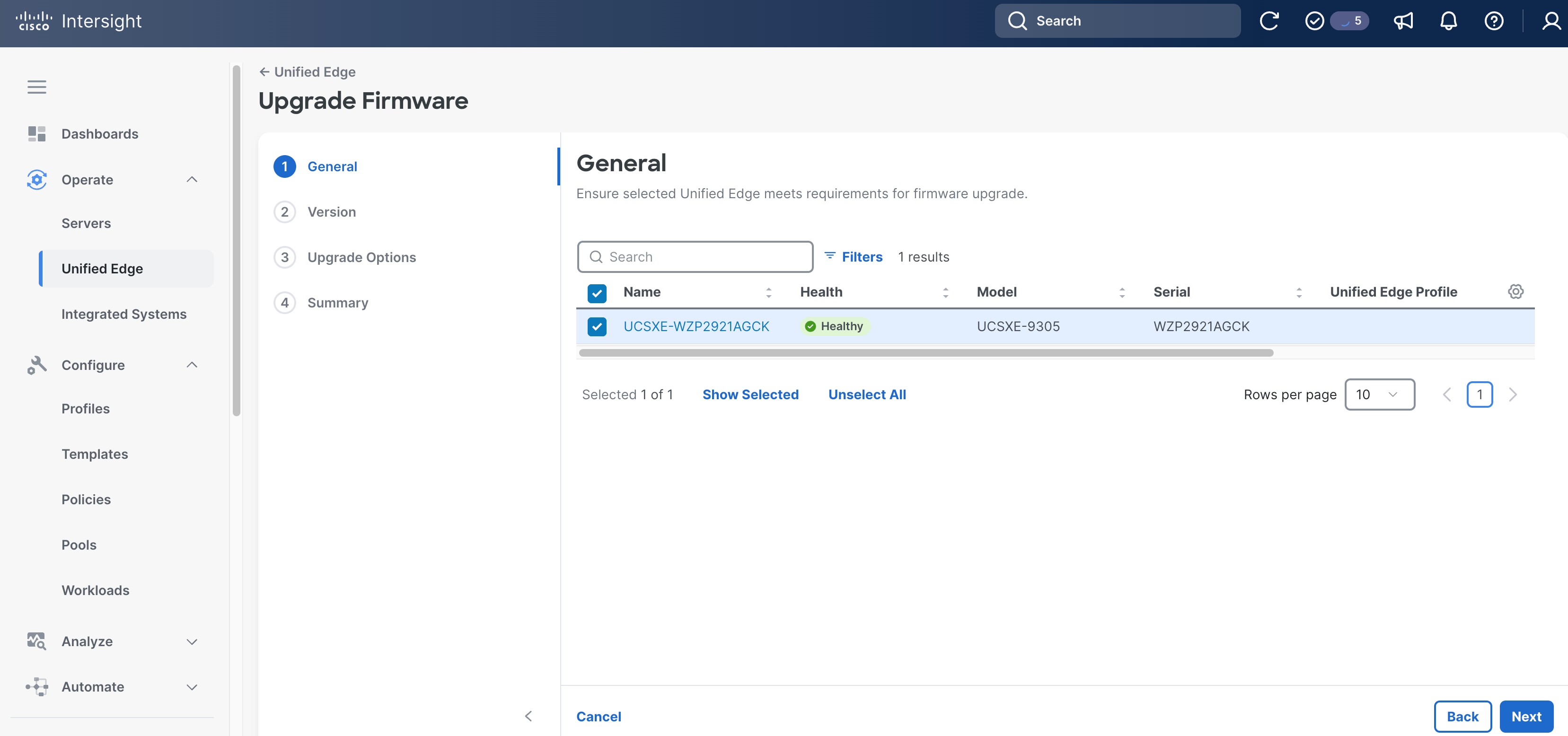
Task: Click the Filters link
Action: (x=862, y=257)
